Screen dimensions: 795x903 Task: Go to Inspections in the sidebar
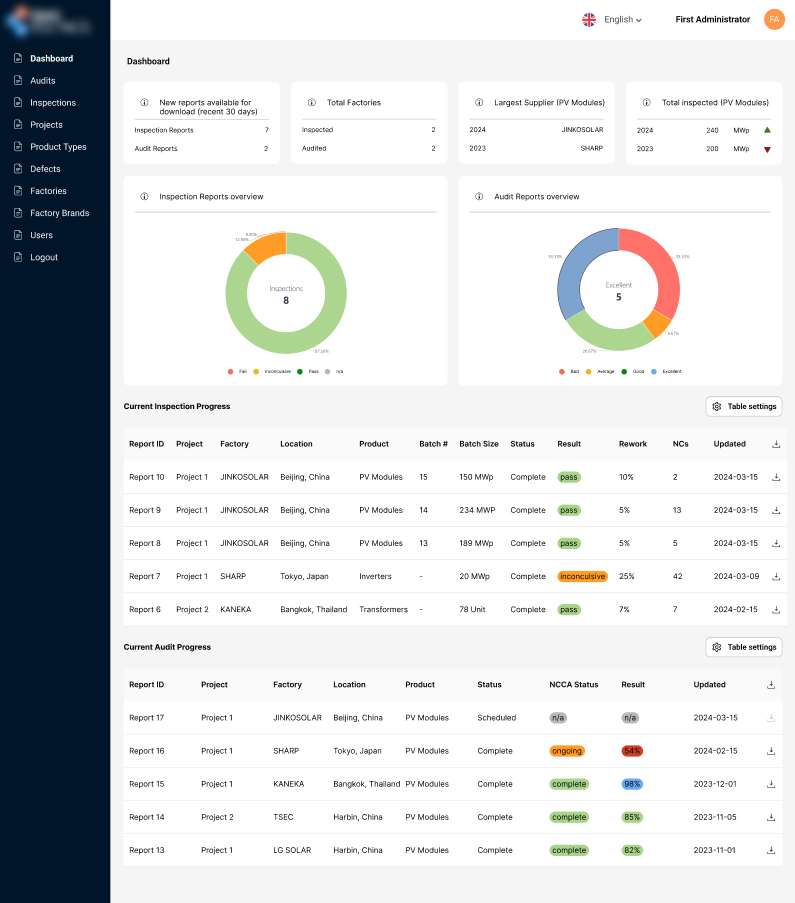pyautogui.click(x=53, y=103)
